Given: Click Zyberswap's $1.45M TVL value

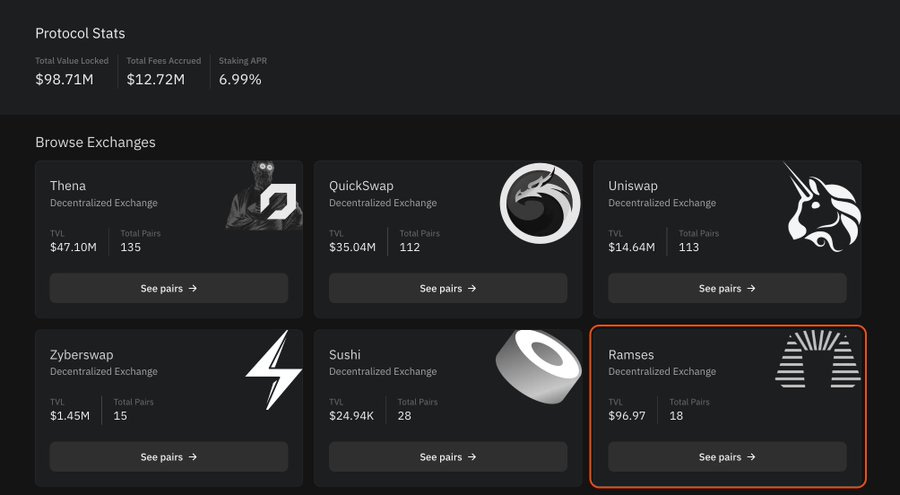Looking at the screenshot, I should 69,416.
